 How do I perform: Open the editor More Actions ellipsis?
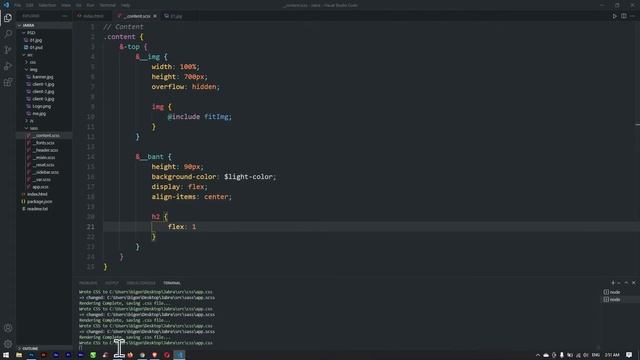[632, 16]
